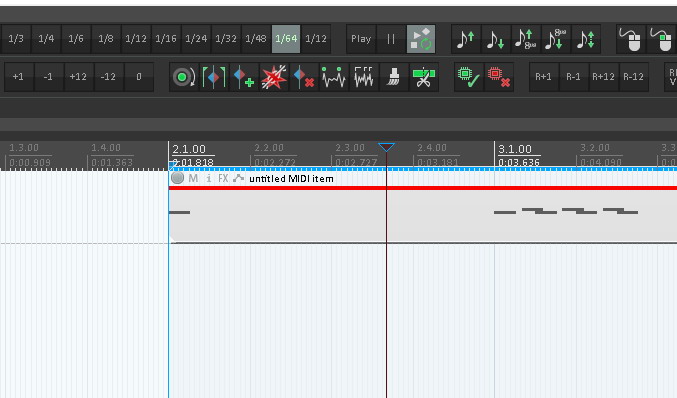Click the short MIDI note at item start
This screenshot has height=398, width=677.
click(x=180, y=212)
